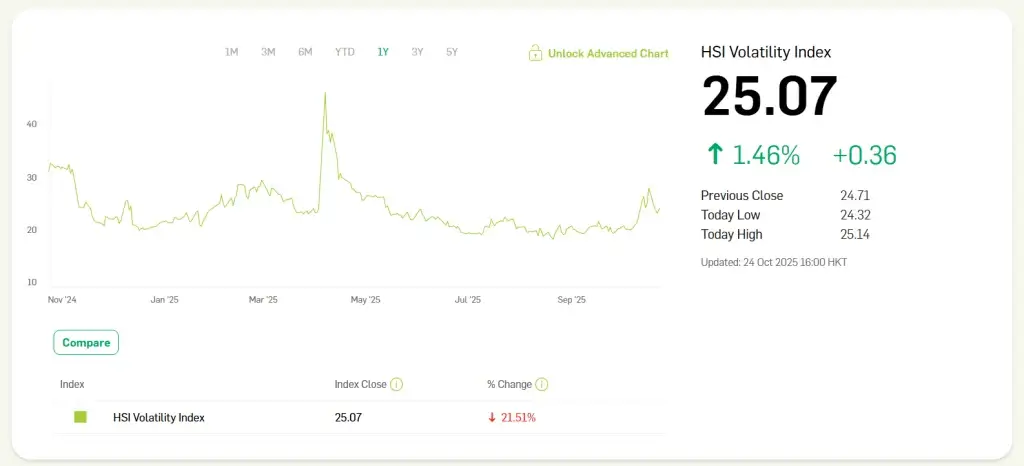Click the padlock icon beside Unlock Advanced Chart
Screen dimensions: 1024x466
pyautogui.click(x=535, y=53)
